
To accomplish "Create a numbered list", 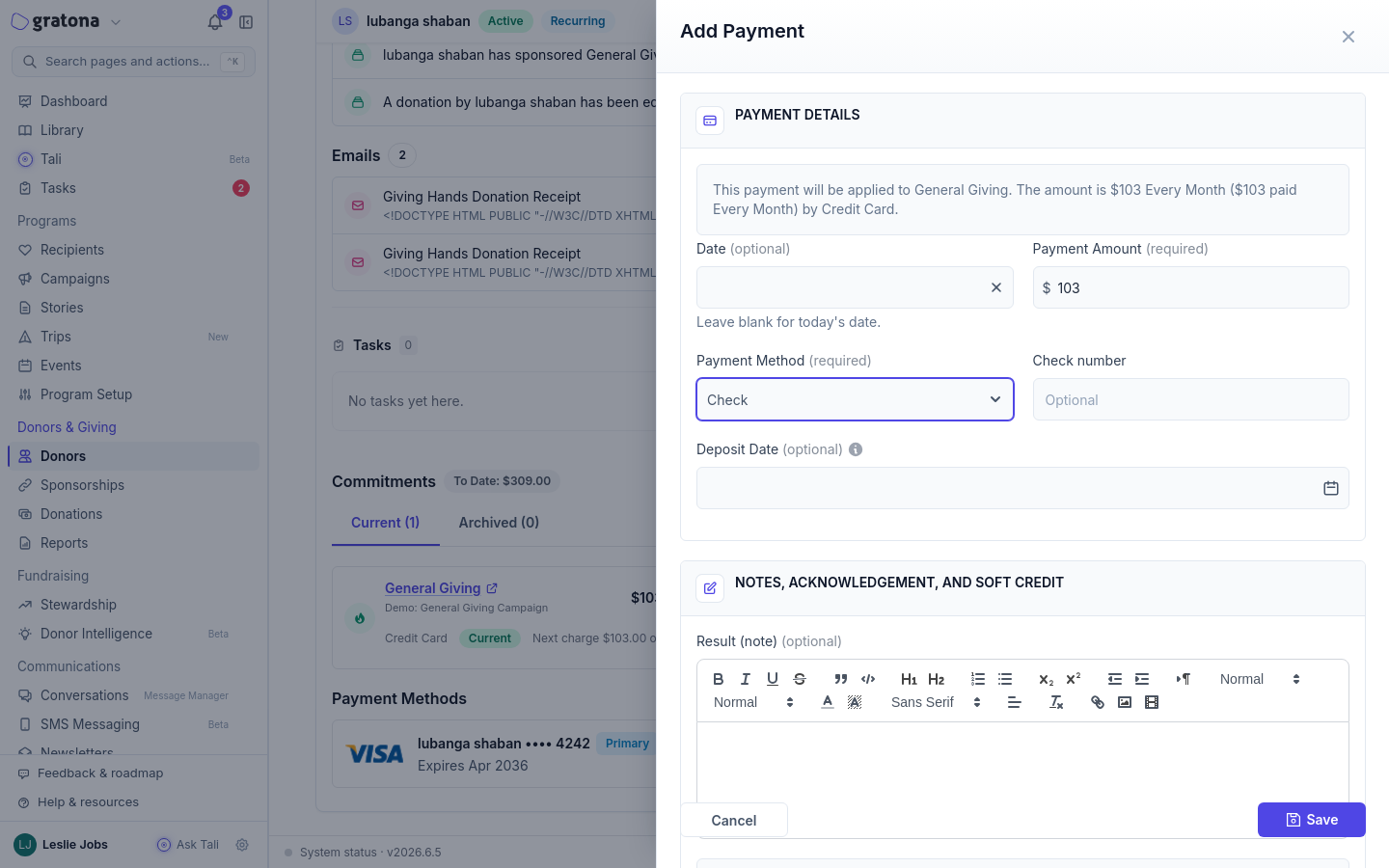I will (x=978, y=679).
